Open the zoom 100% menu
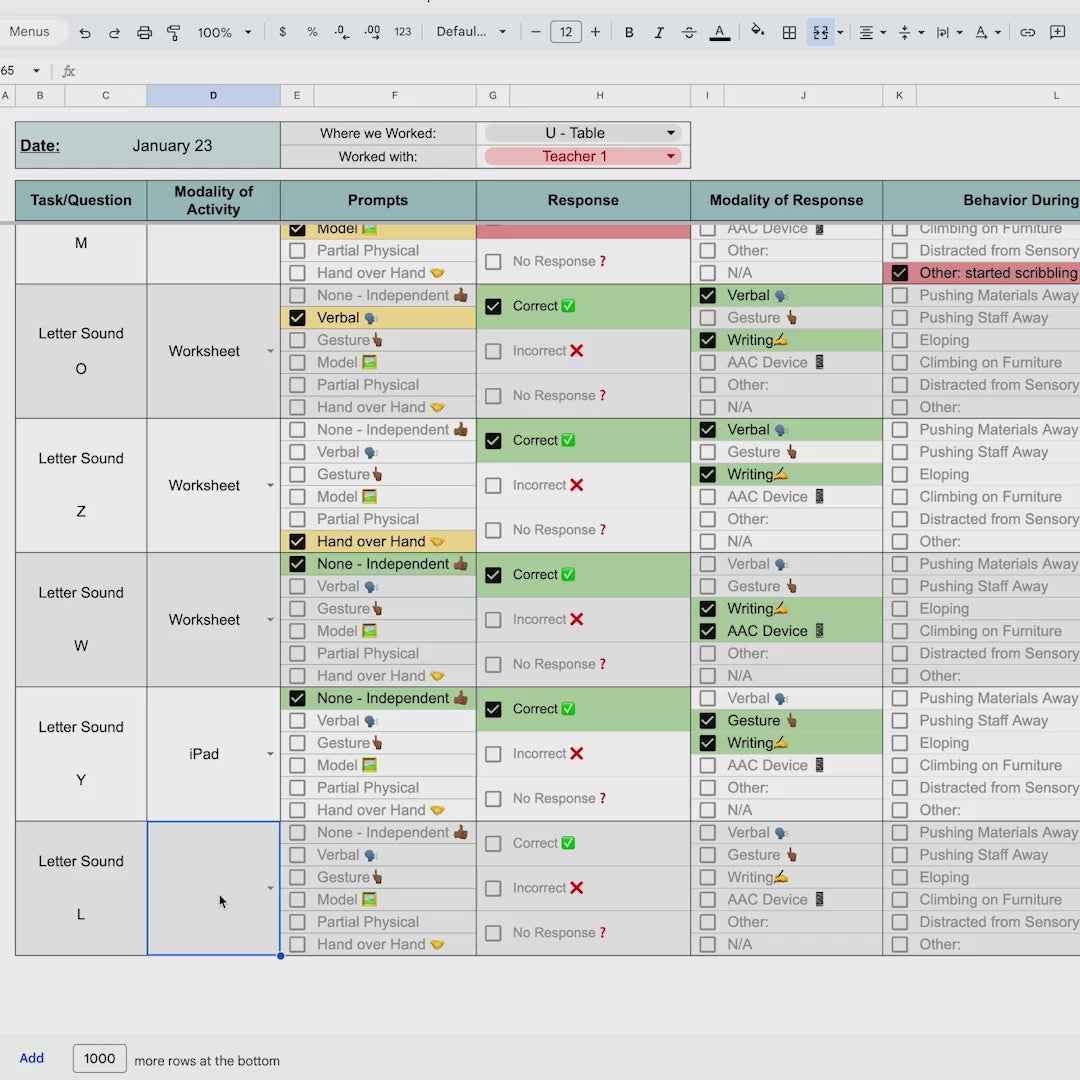Image resolution: width=1080 pixels, height=1080 pixels. click(224, 33)
